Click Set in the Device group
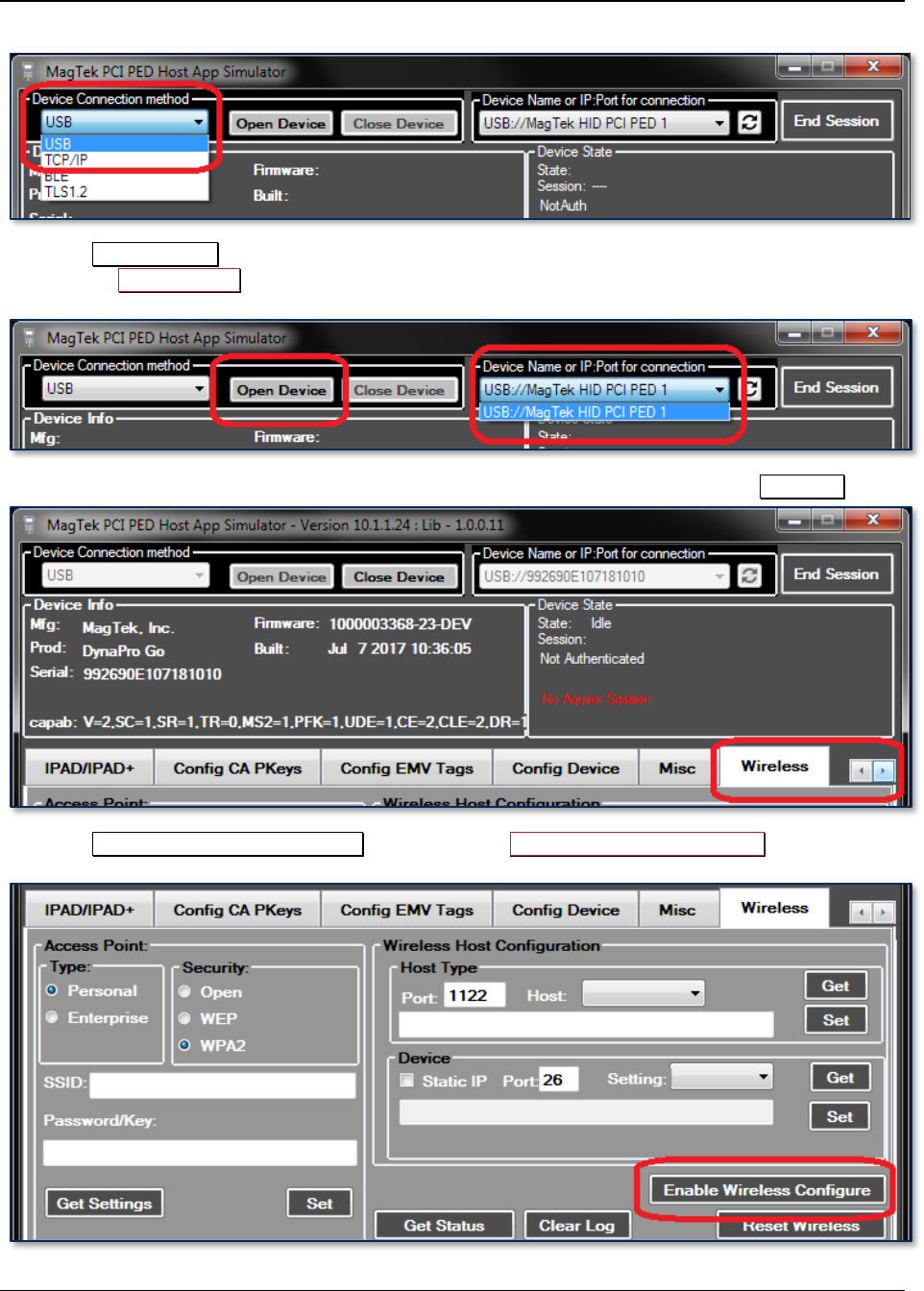Screen dimensions: 924x1291 pyautogui.click(x=840, y=1116)
